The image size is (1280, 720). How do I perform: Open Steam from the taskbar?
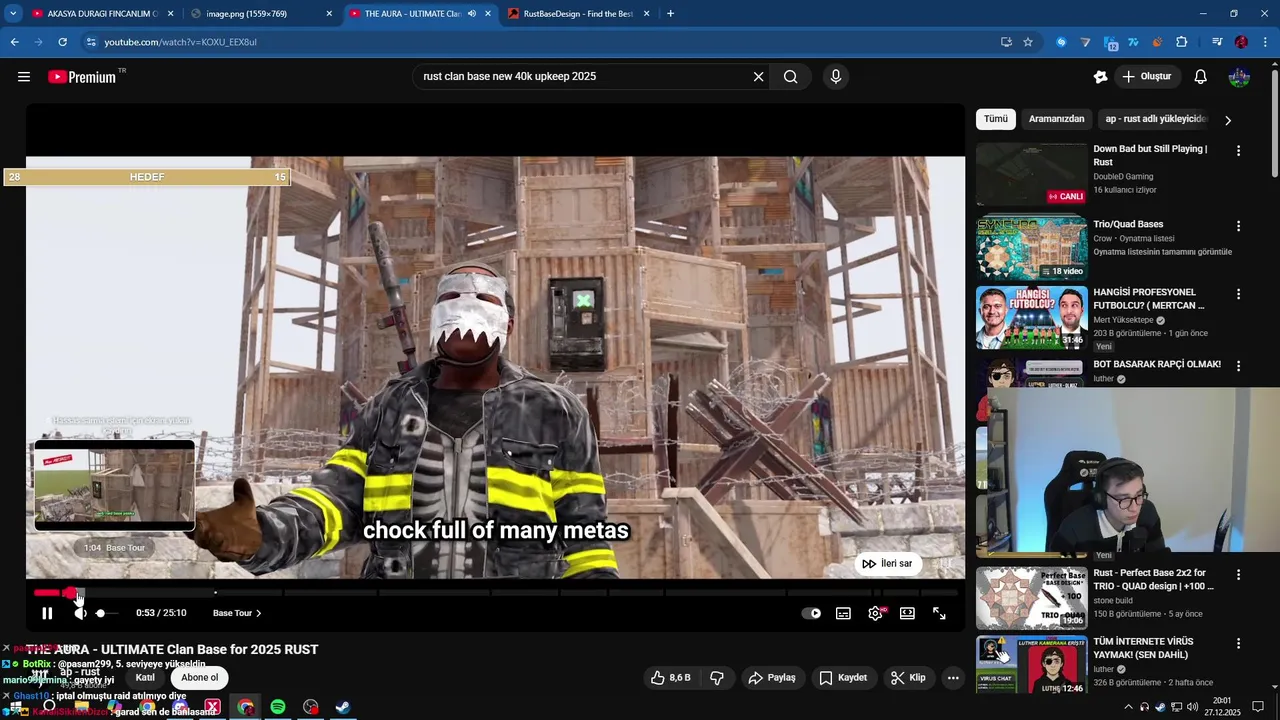[342, 707]
